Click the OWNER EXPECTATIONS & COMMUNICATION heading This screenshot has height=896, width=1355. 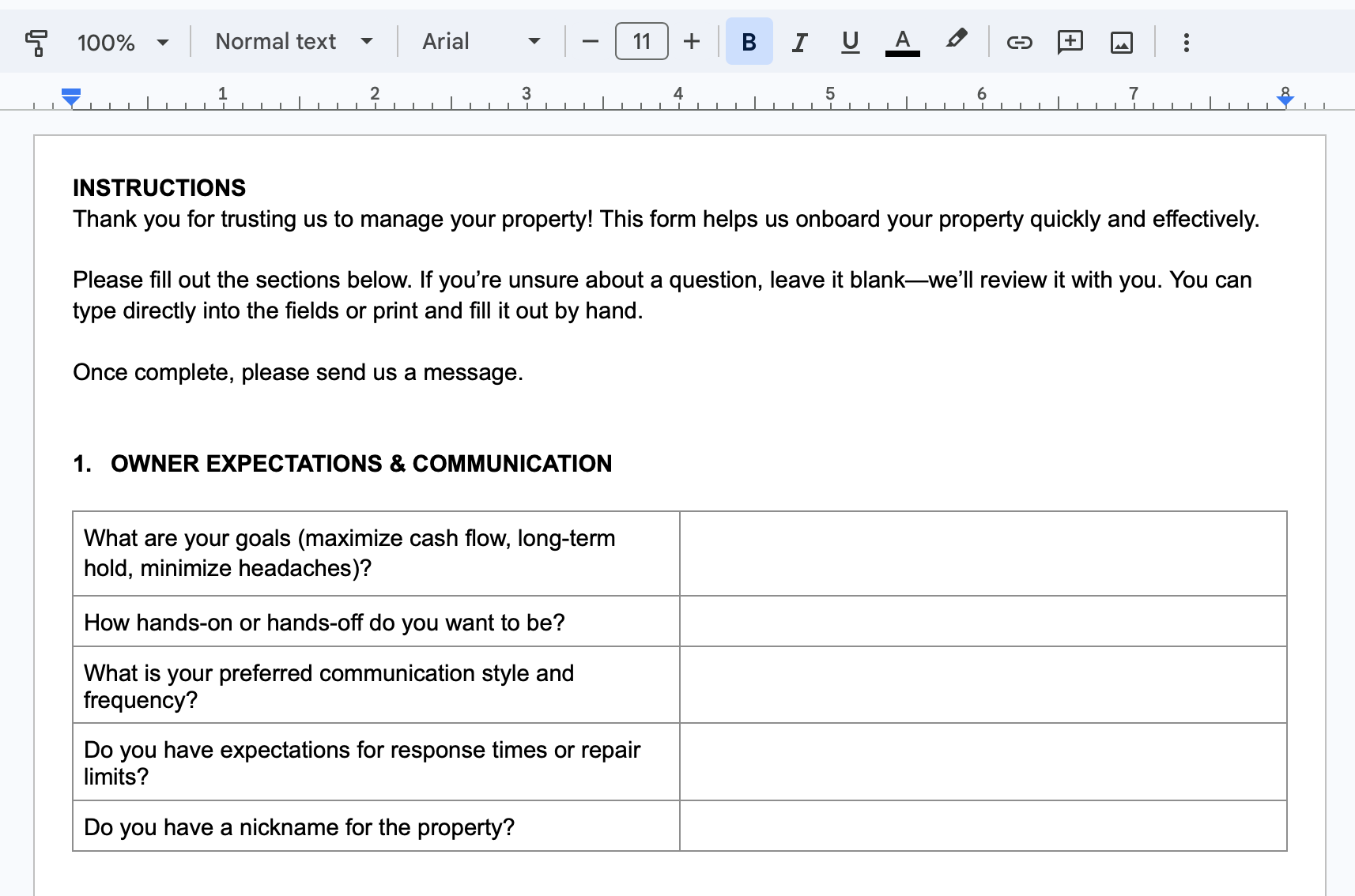click(x=361, y=464)
